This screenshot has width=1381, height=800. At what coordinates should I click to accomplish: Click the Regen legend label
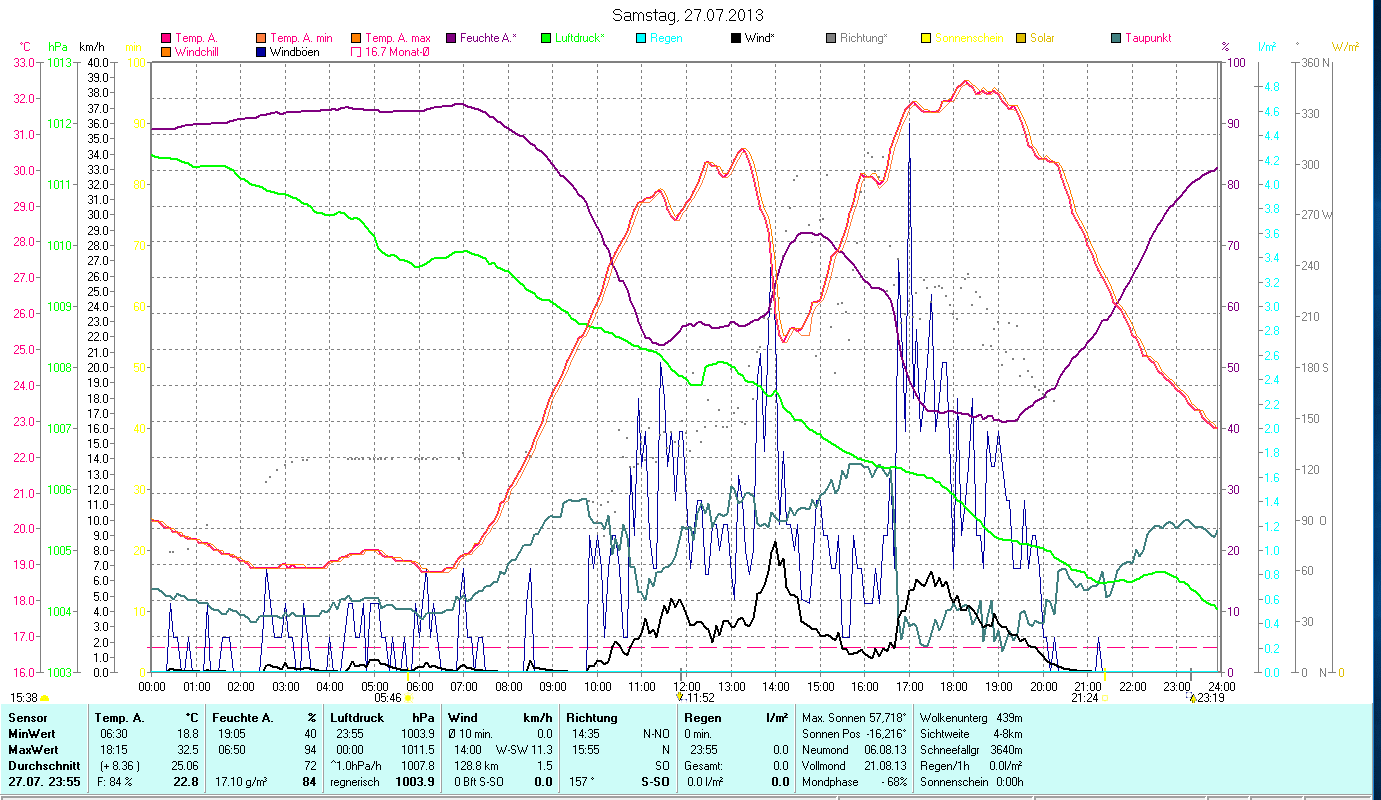click(666, 38)
